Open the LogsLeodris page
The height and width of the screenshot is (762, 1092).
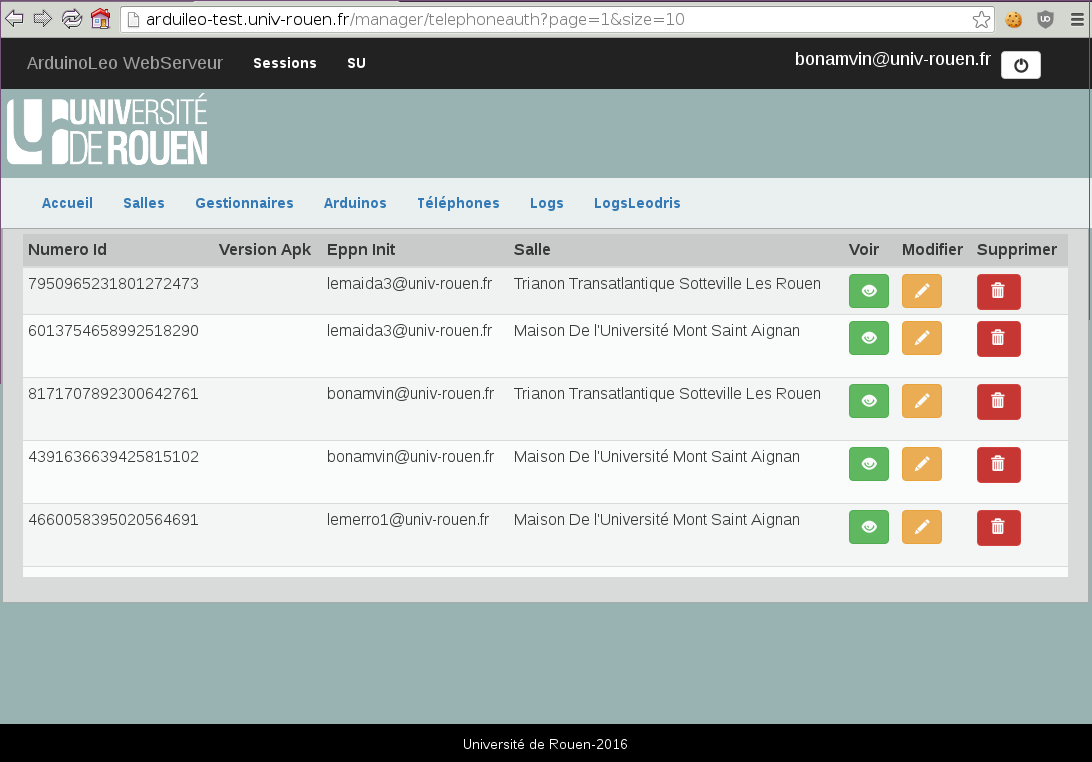coord(637,203)
